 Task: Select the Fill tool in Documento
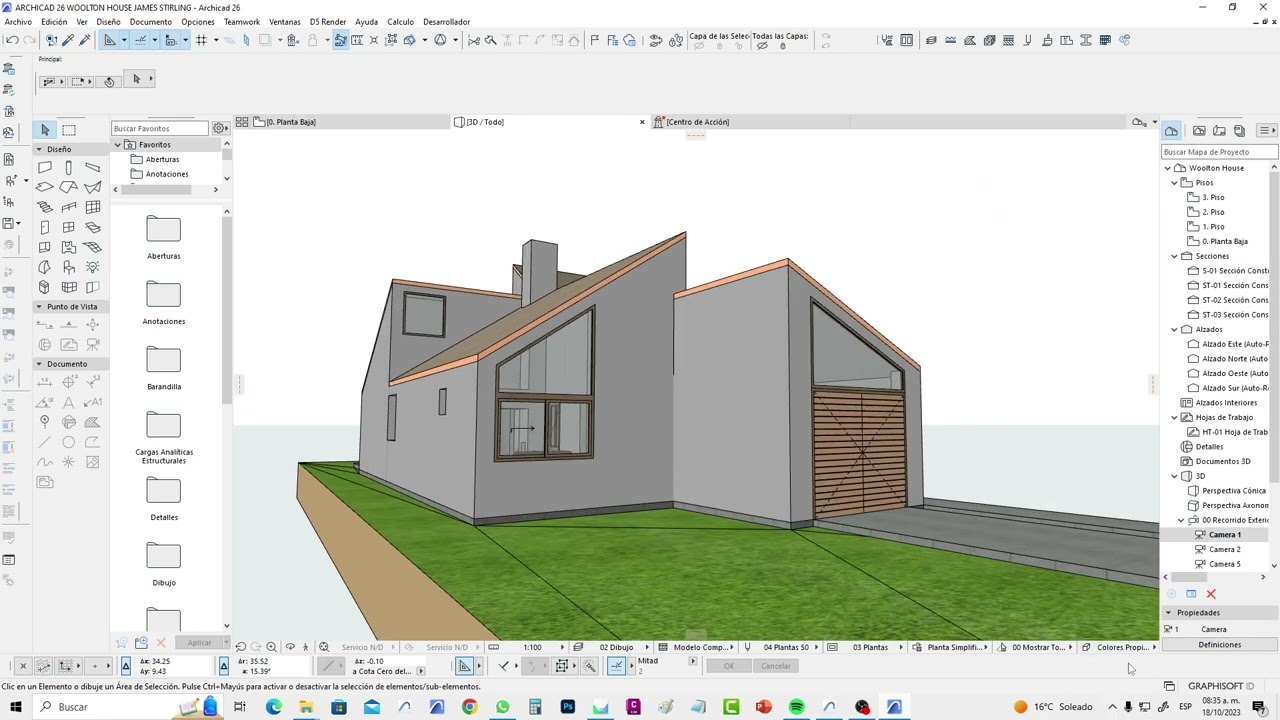click(93, 422)
